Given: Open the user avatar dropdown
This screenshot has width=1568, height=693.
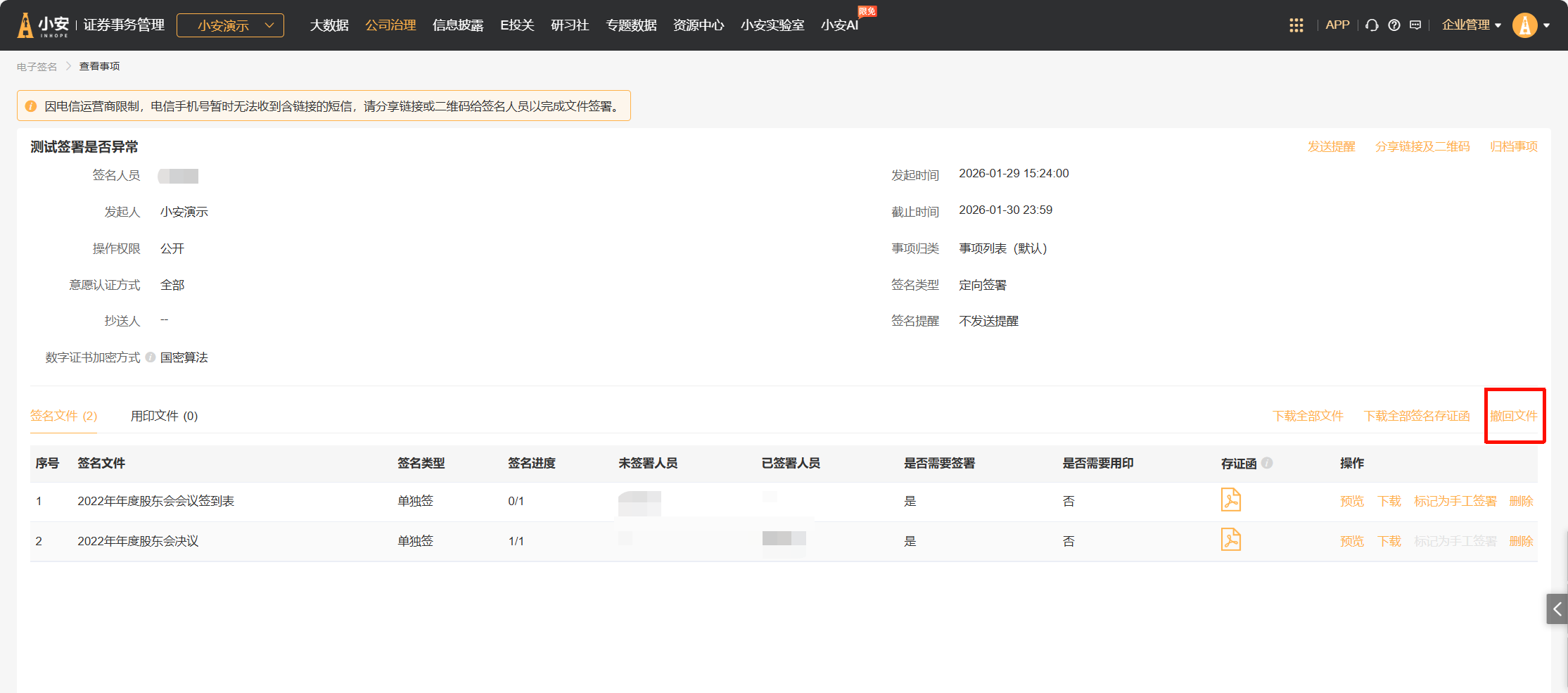Looking at the screenshot, I should click(x=1531, y=25).
